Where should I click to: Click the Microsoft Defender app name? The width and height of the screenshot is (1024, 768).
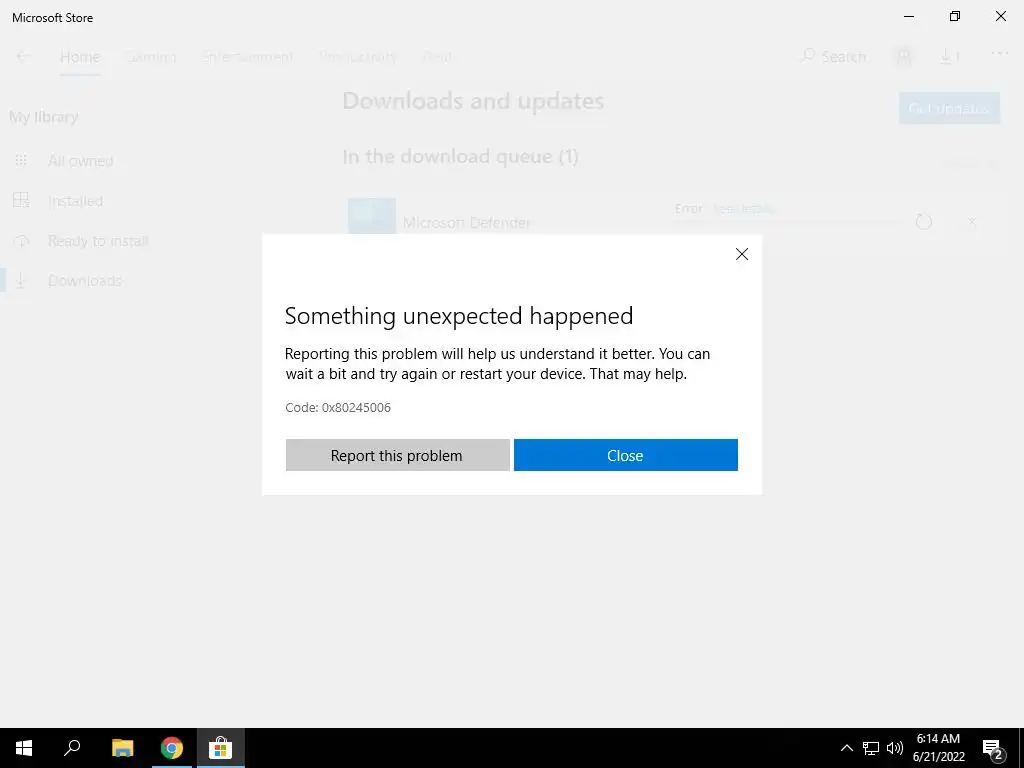pos(466,223)
